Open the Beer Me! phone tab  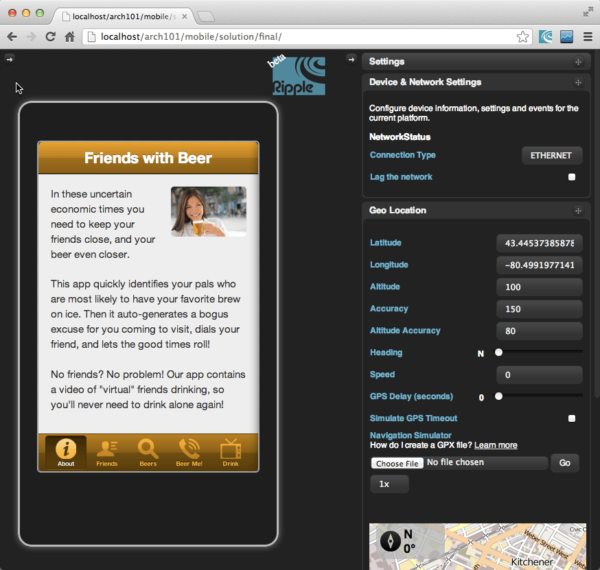click(x=189, y=452)
